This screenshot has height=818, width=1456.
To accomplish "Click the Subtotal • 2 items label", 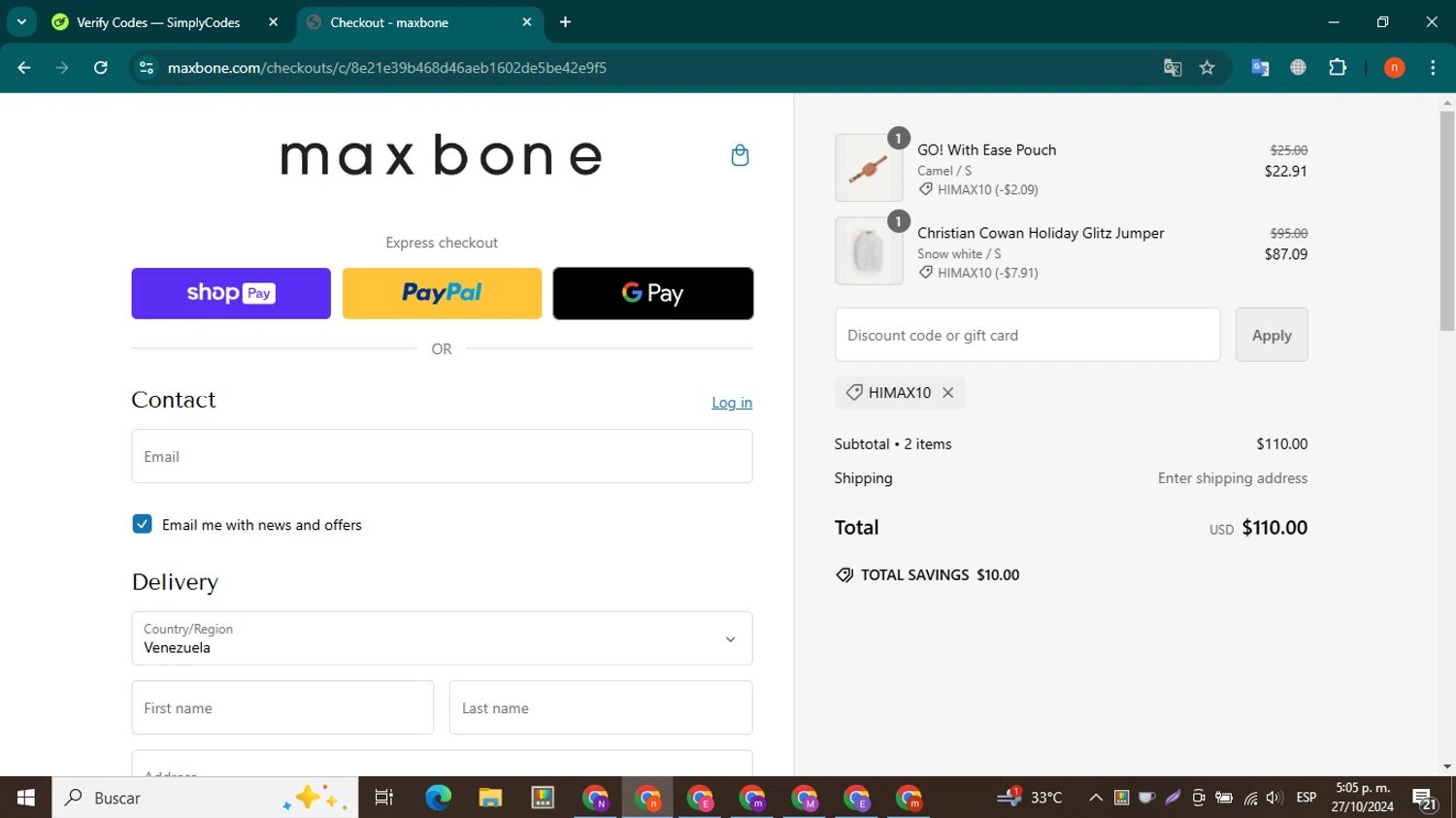I will 893,443.
